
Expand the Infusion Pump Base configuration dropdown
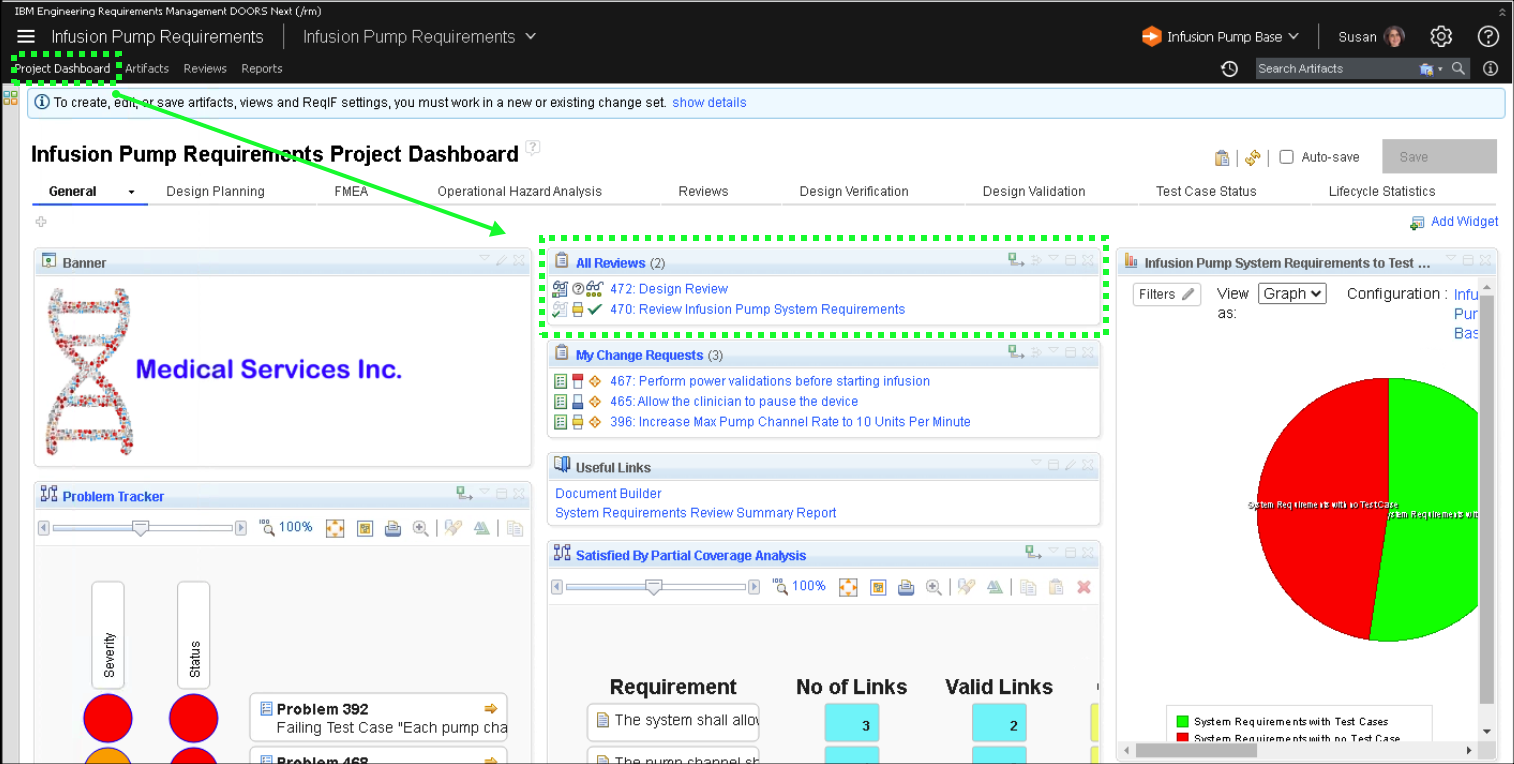[x=1222, y=37]
